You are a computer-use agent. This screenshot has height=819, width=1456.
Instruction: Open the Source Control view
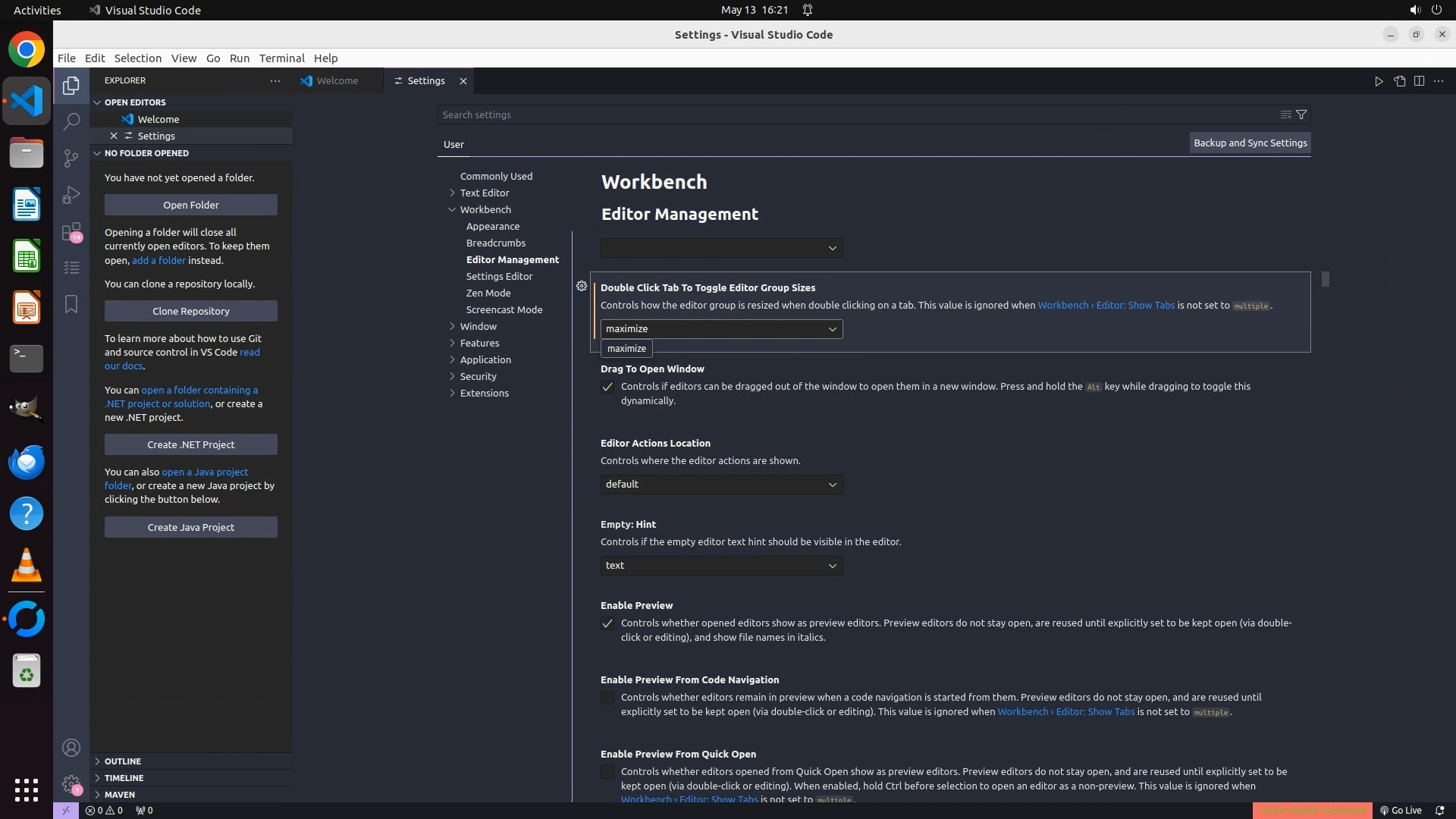tap(71, 158)
